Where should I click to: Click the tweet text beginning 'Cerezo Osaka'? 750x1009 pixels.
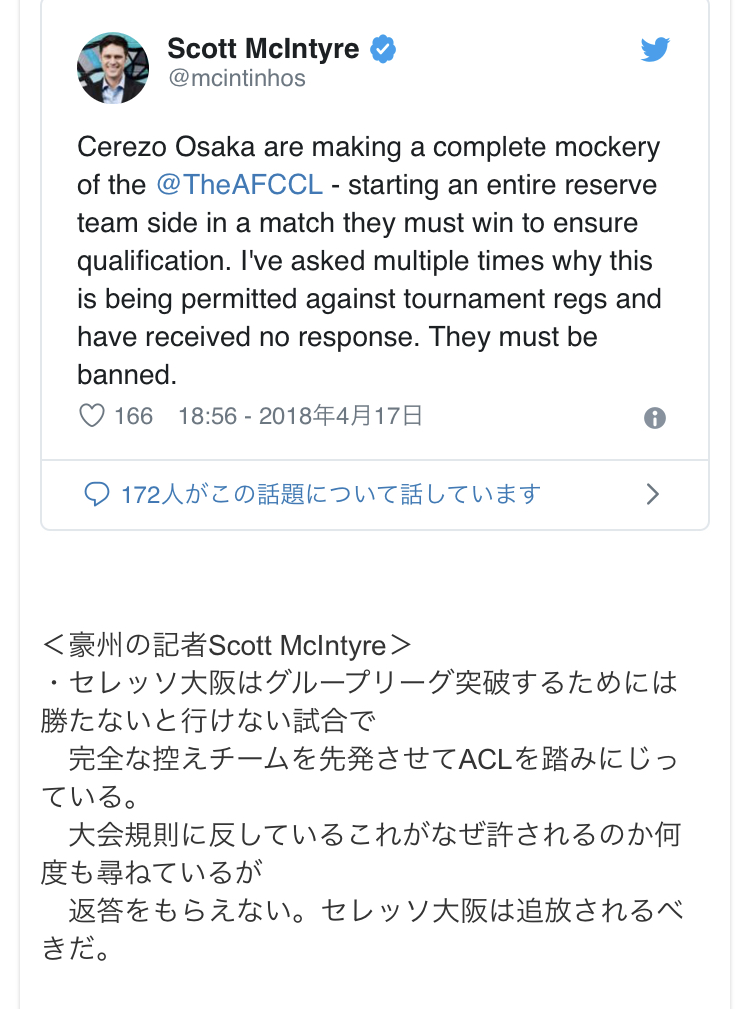click(369, 261)
